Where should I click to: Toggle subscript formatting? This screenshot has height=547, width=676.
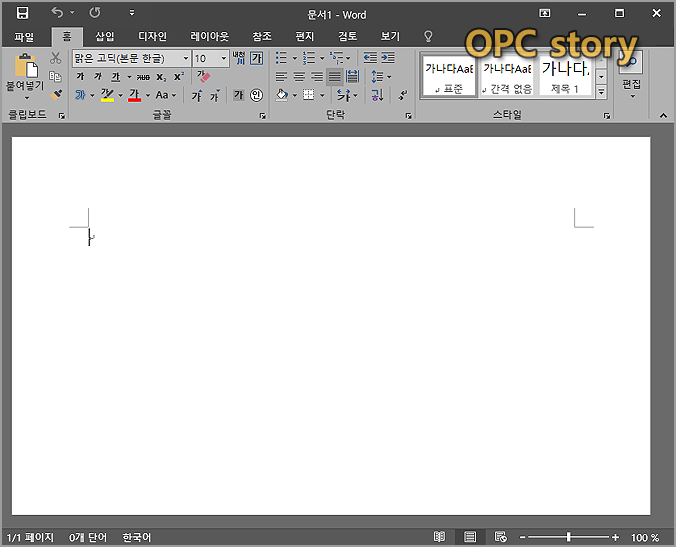(x=161, y=77)
